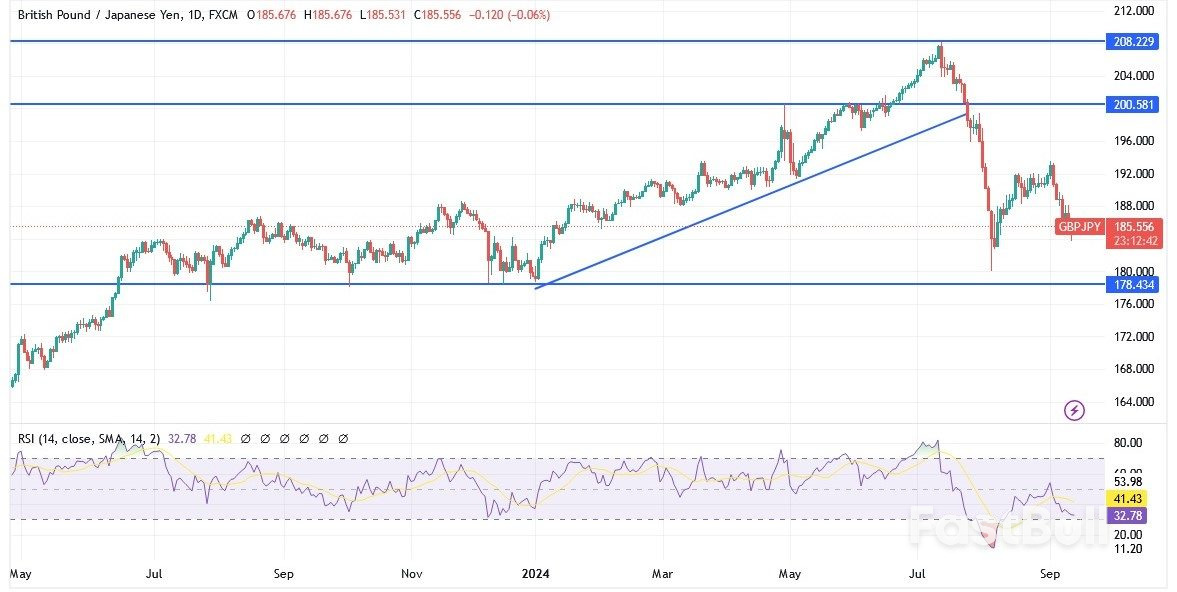Image resolution: width=1177 pixels, height=592 pixels.
Task: Click the third crossed-circle icon in RSI header
Action: (x=285, y=438)
